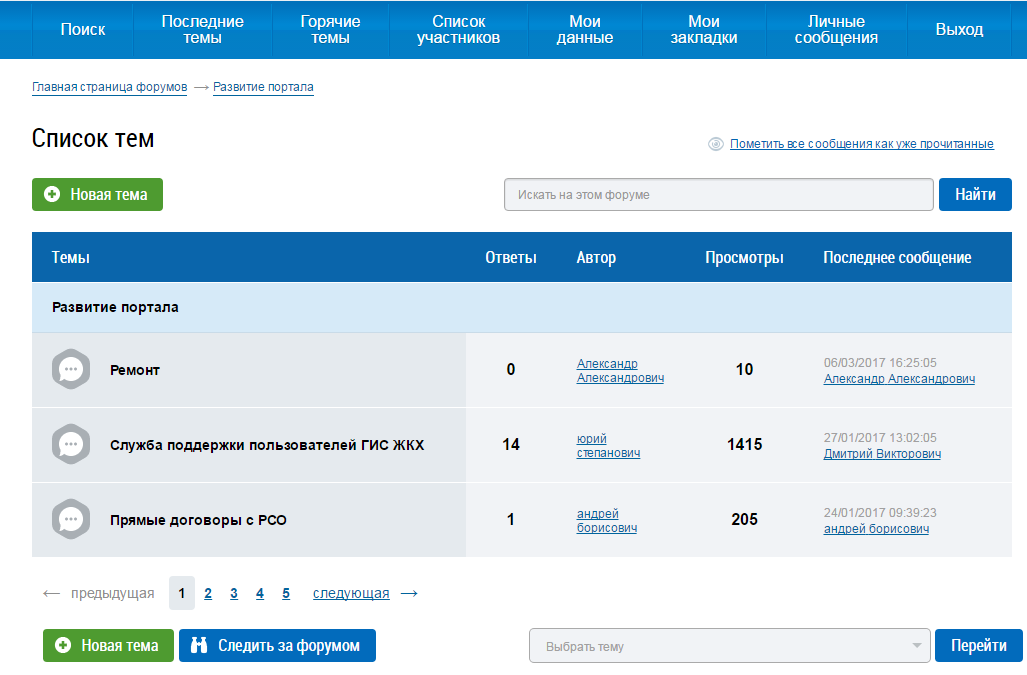This screenshot has height=675, width=1027.
Task: Click the right arrow after следующая
Action: point(409,594)
